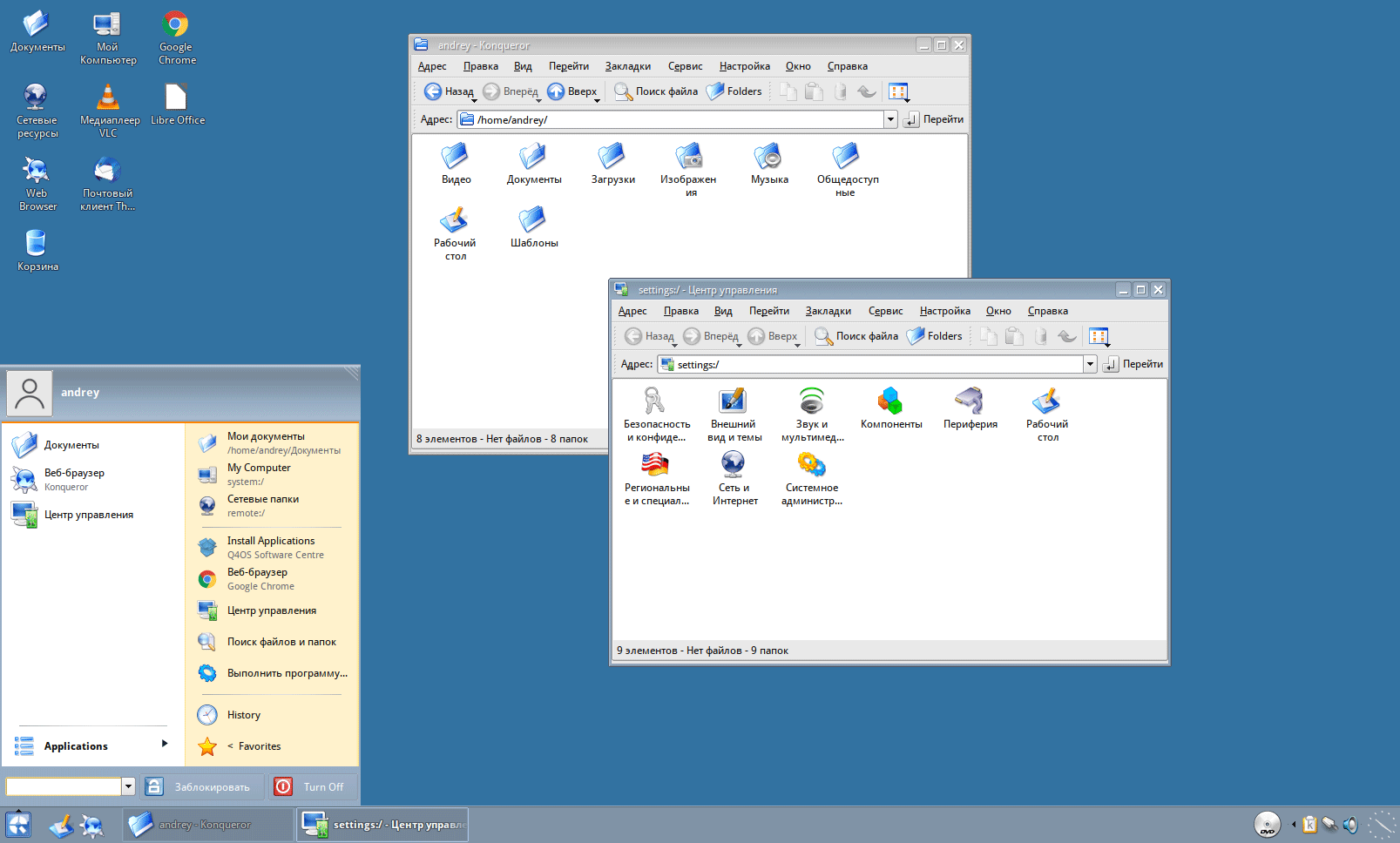The width and height of the screenshot is (1400, 843).
Task: Click the volume icon in system tray
Action: click(1350, 824)
